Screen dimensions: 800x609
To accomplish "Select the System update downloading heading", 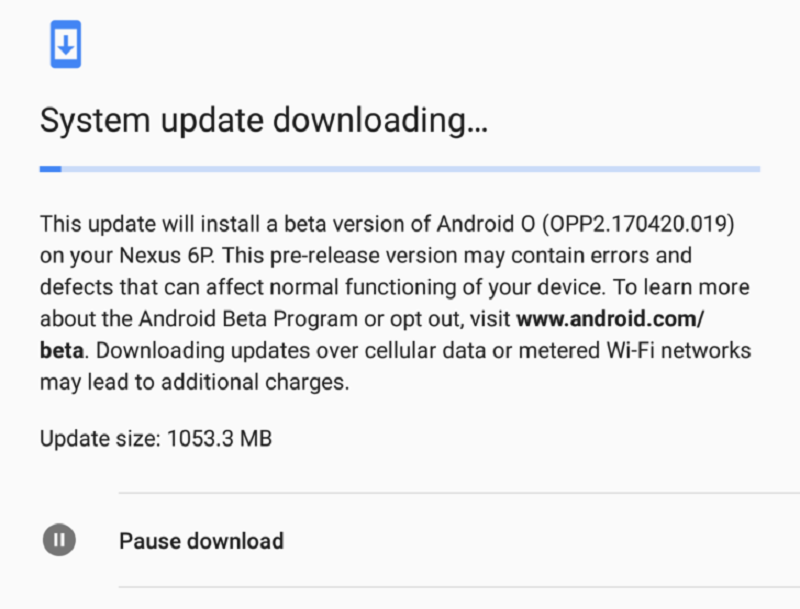I will [x=264, y=121].
